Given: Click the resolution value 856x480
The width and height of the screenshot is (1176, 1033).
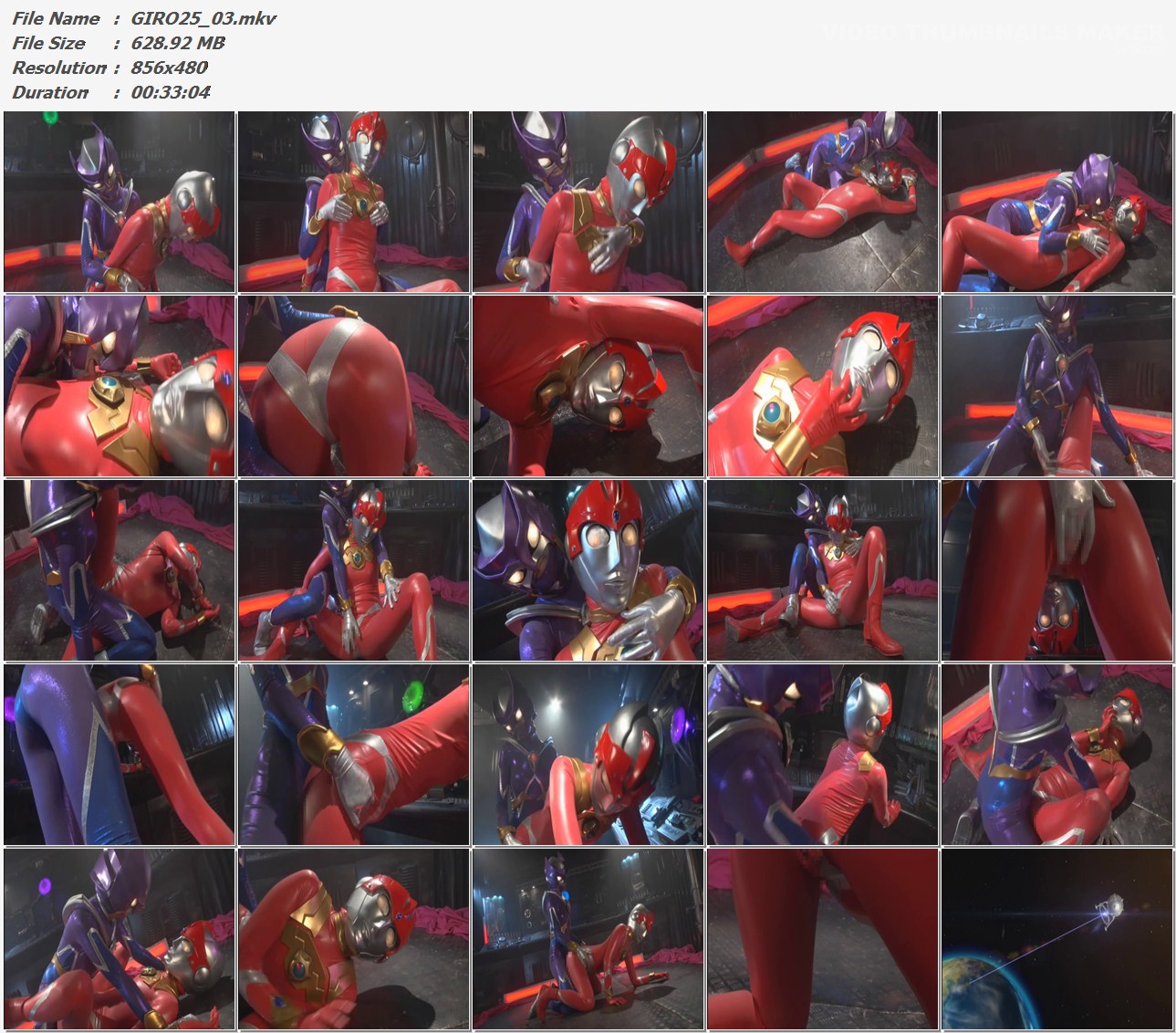Looking at the screenshot, I should [x=169, y=68].
